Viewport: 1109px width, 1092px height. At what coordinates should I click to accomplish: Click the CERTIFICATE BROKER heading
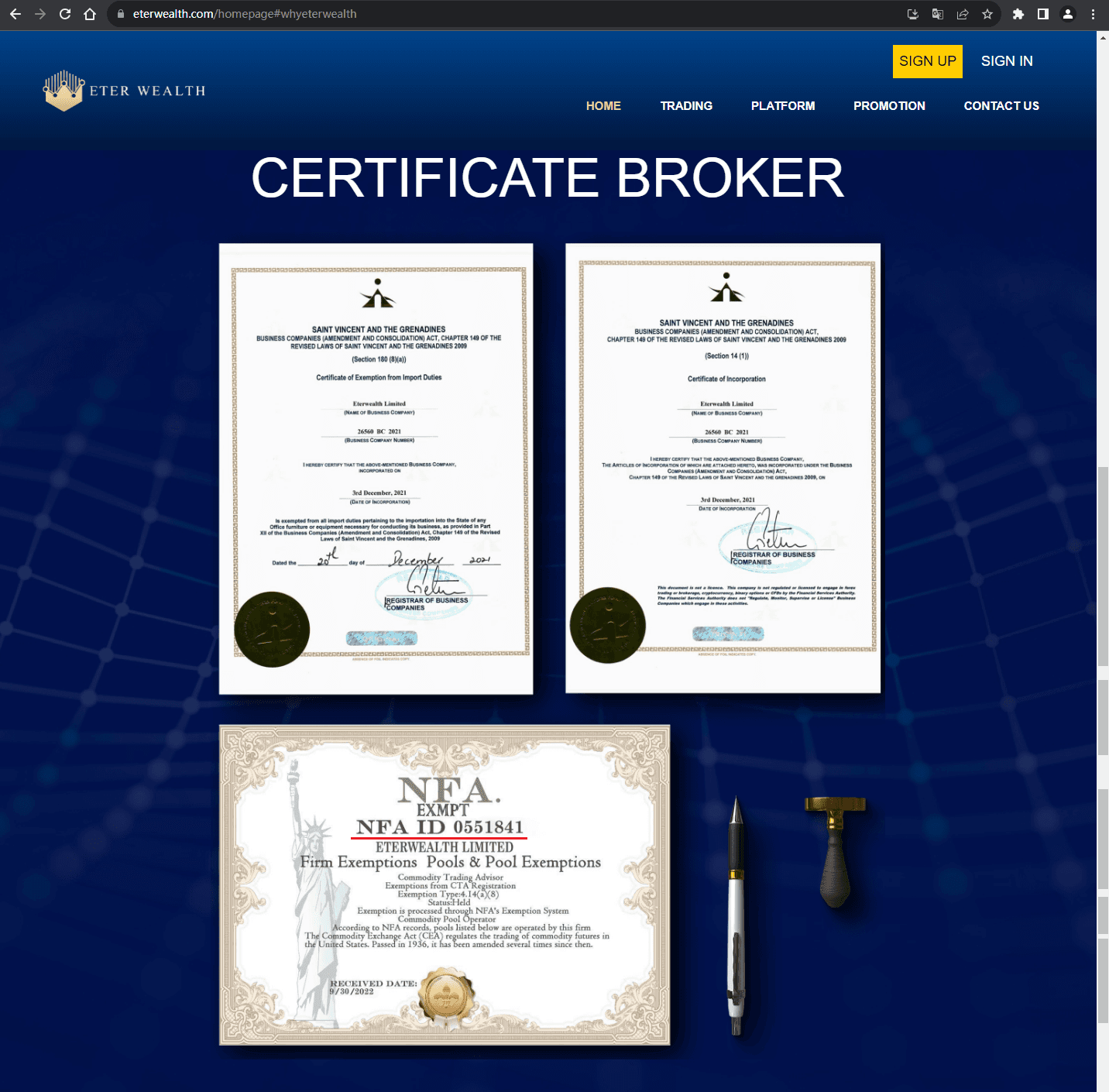click(548, 178)
